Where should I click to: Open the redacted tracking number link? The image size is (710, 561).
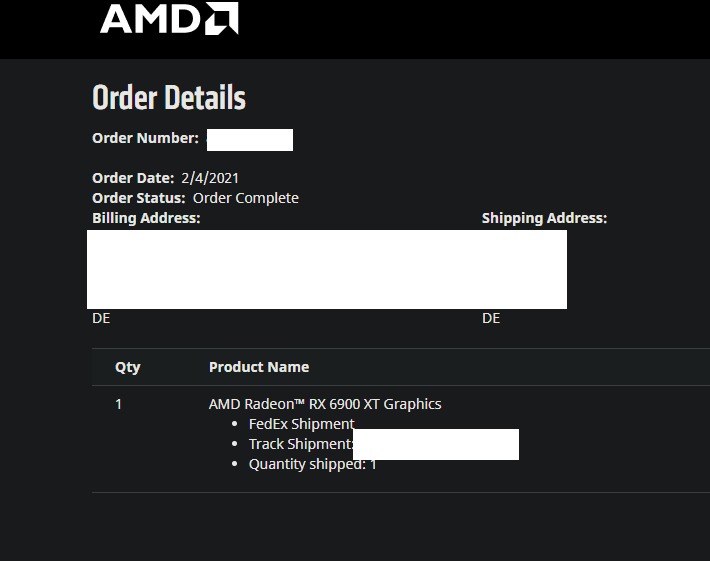coord(436,444)
